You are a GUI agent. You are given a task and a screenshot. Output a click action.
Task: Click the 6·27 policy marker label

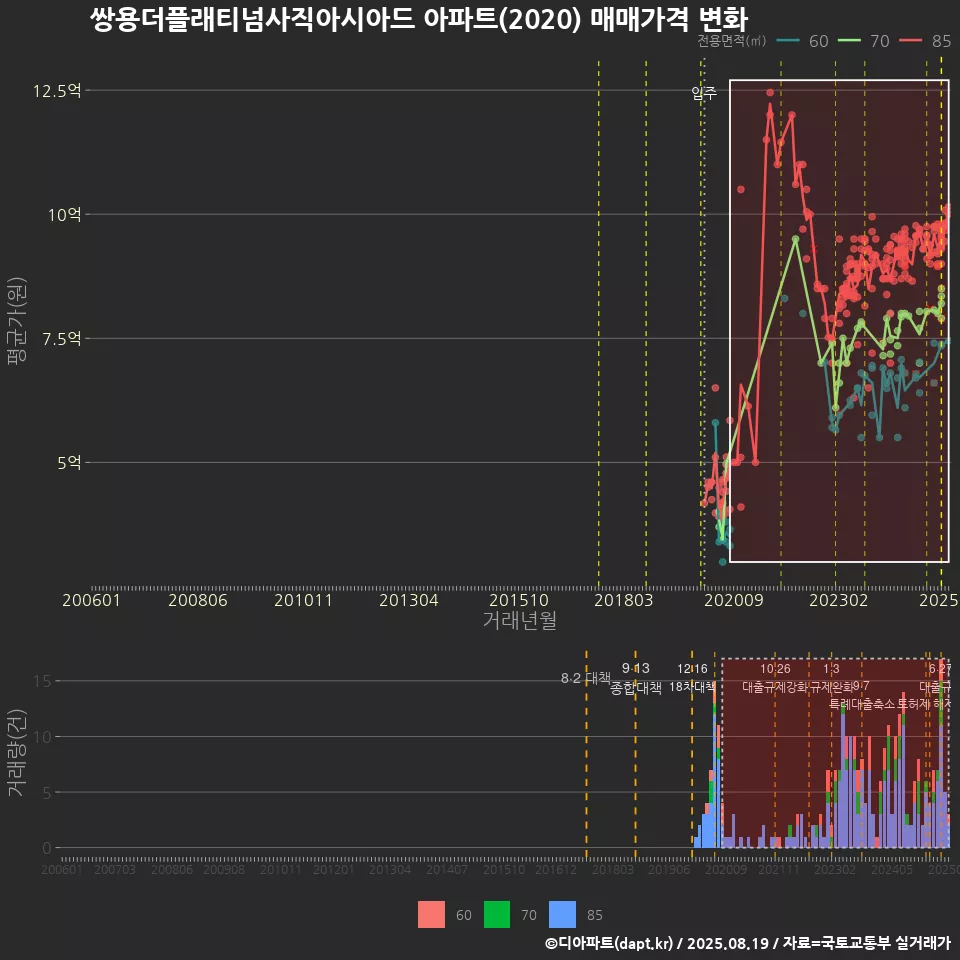(940, 669)
